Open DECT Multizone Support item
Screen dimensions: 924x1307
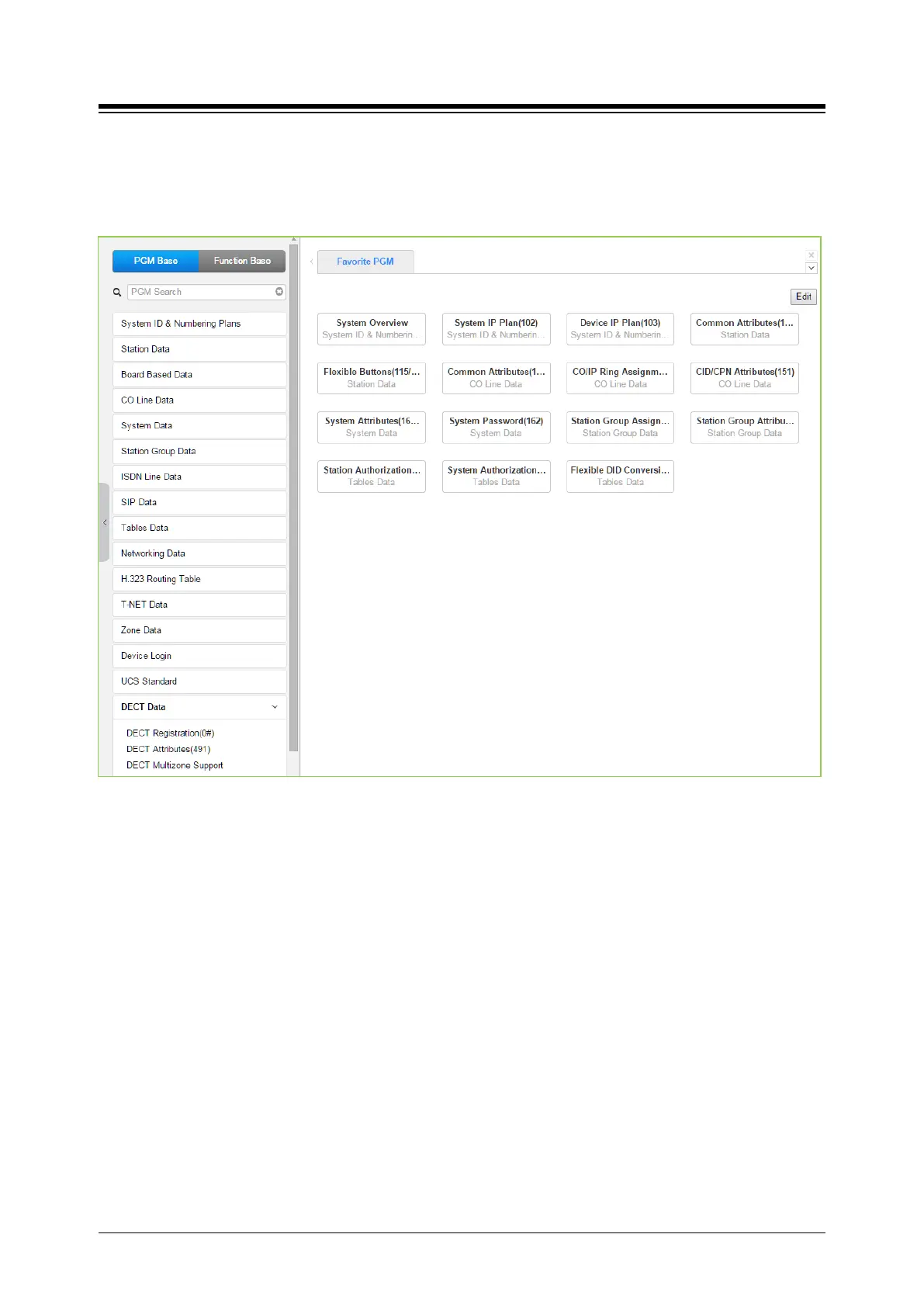coord(175,766)
